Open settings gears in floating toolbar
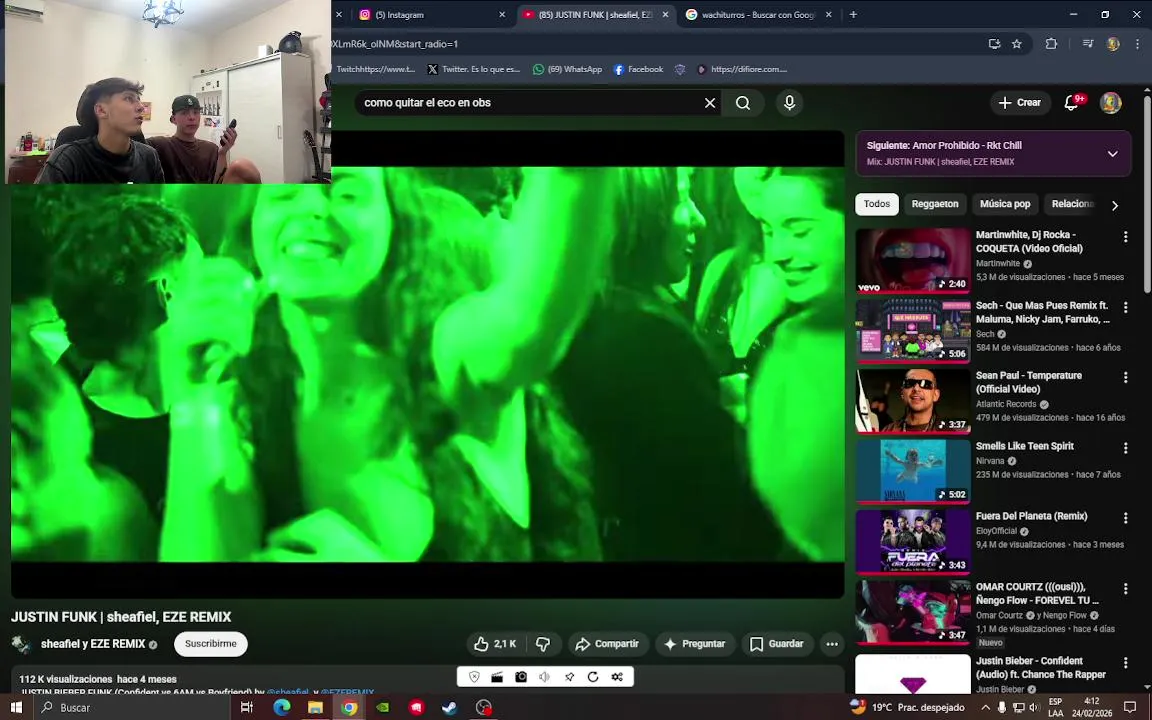1152x720 pixels. pos(617,677)
